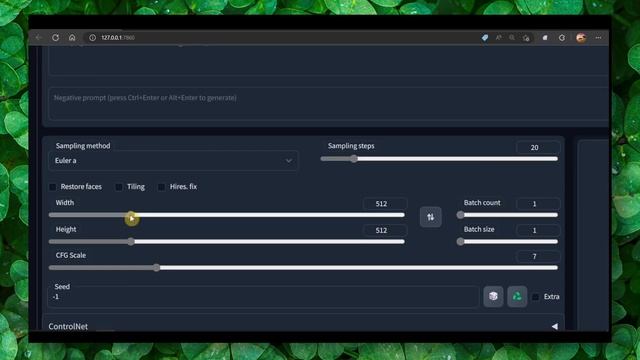Viewport: 640px width, 360px height.
Task: Click the Batch count value field
Action: pos(538,204)
